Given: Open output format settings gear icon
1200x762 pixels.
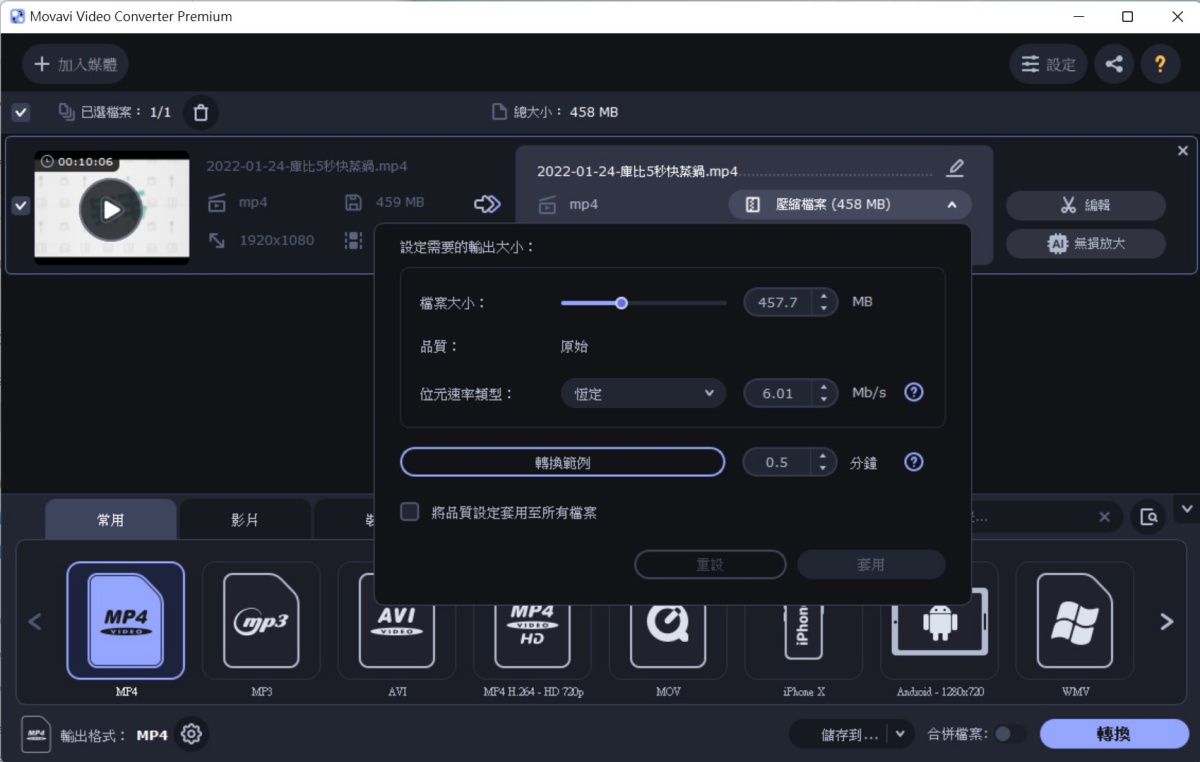Looking at the screenshot, I should pyautogui.click(x=191, y=735).
